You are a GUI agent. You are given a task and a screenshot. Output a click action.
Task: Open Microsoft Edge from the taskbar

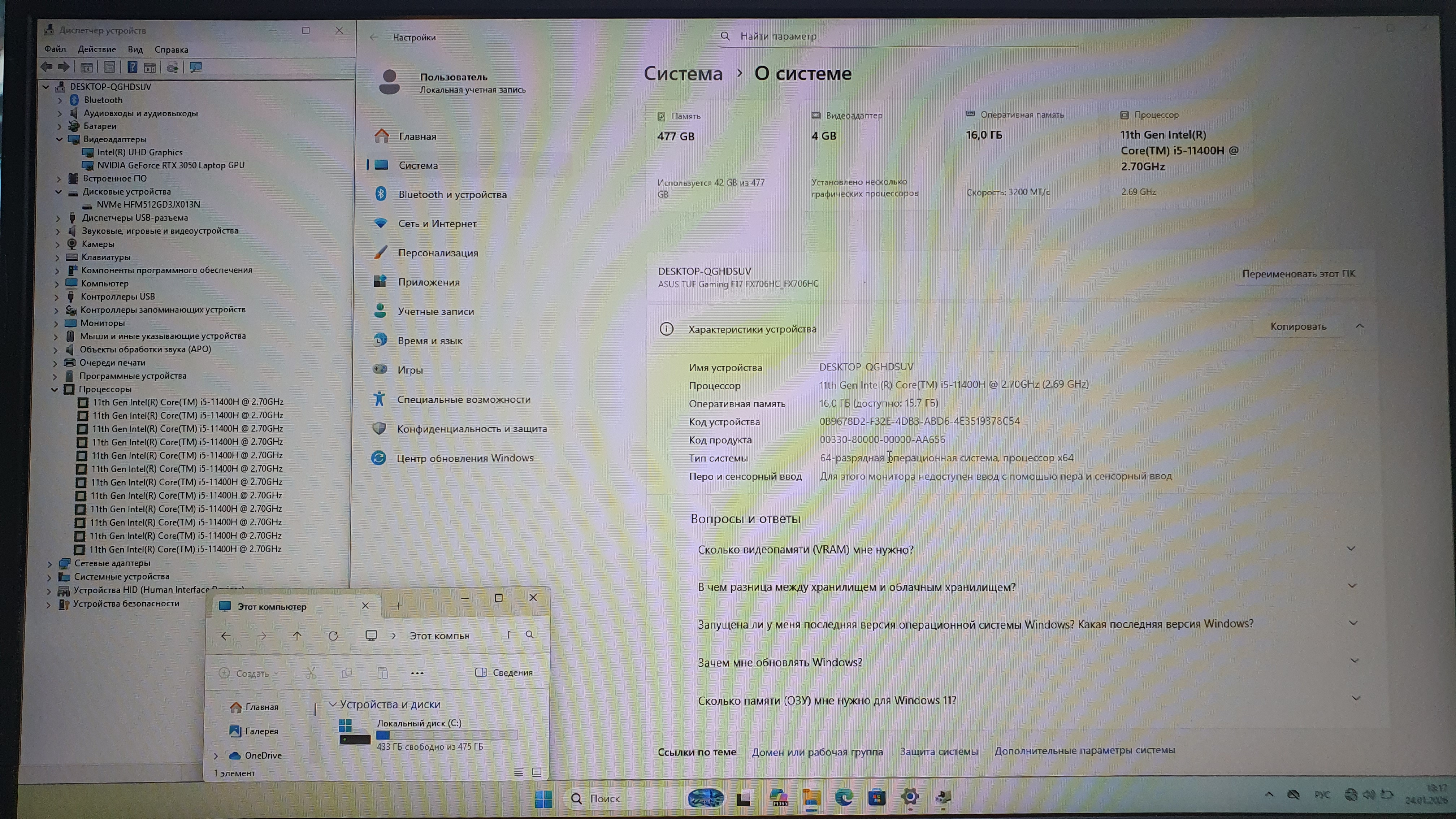pyautogui.click(x=844, y=798)
